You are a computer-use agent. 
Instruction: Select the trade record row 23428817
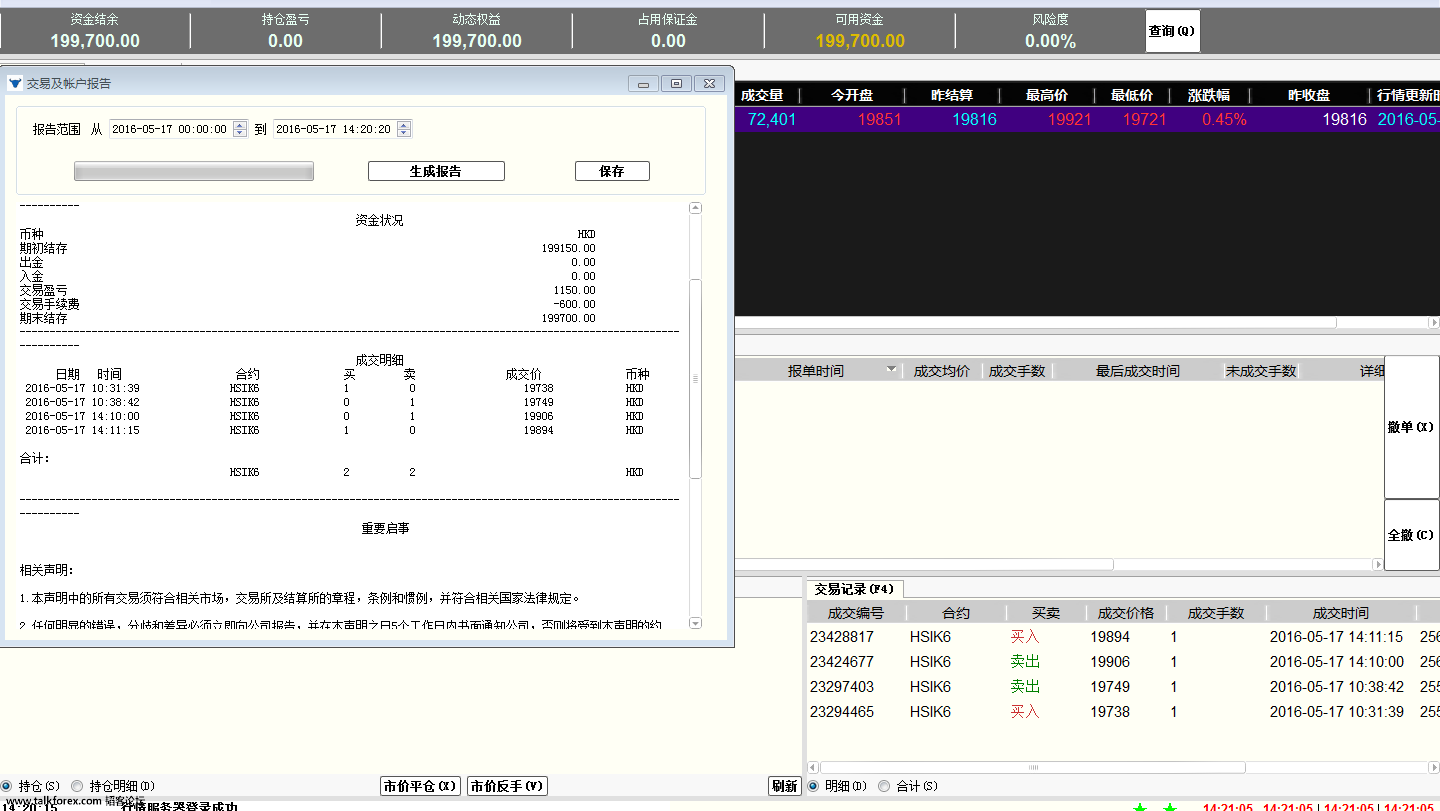tap(1123, 637)
